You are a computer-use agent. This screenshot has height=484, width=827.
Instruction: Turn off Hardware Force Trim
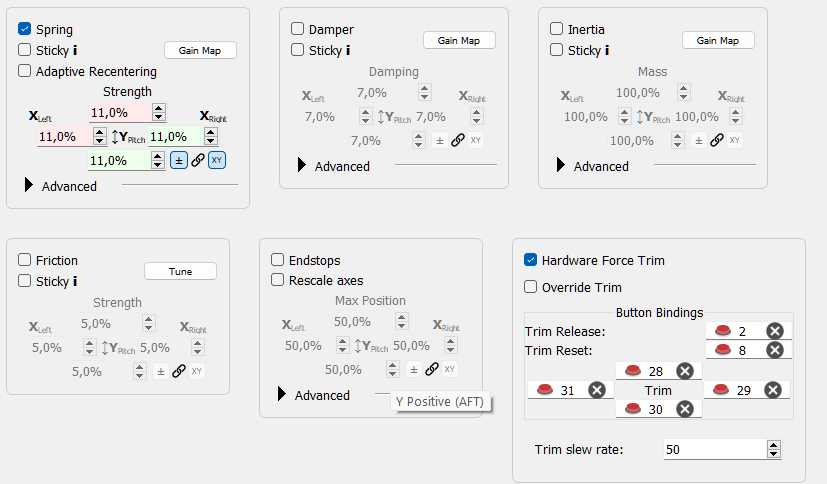coord(531,260)
